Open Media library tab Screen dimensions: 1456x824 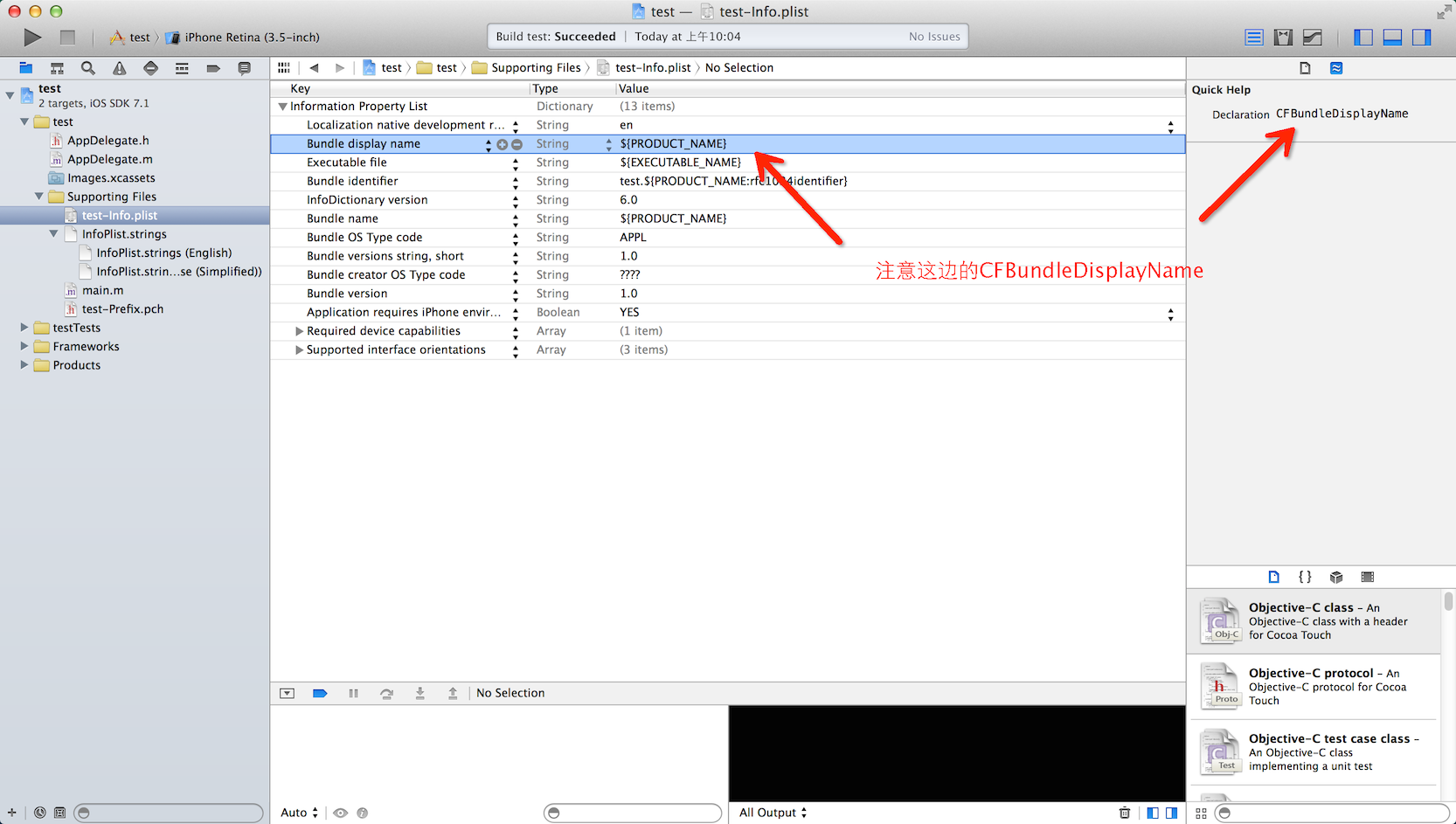1368,577
